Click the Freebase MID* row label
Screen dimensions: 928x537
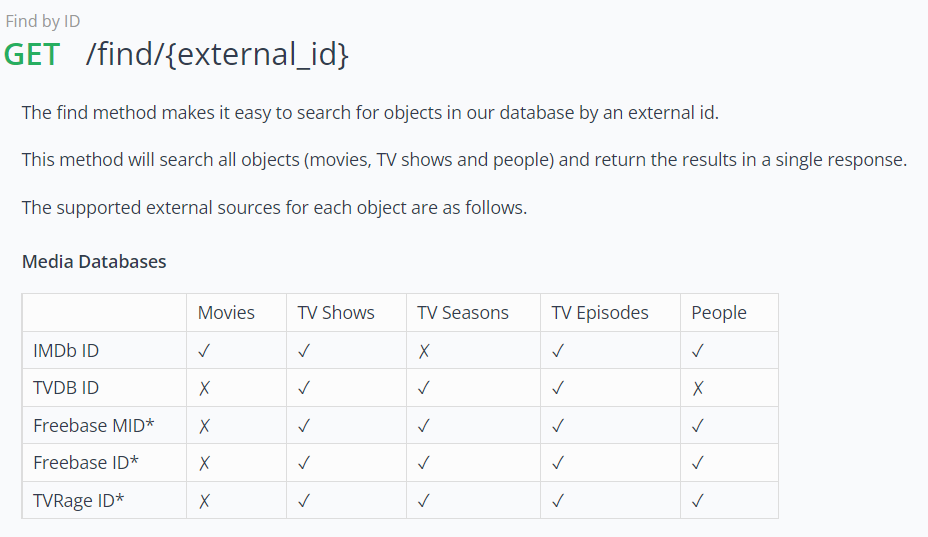point(94,425)
